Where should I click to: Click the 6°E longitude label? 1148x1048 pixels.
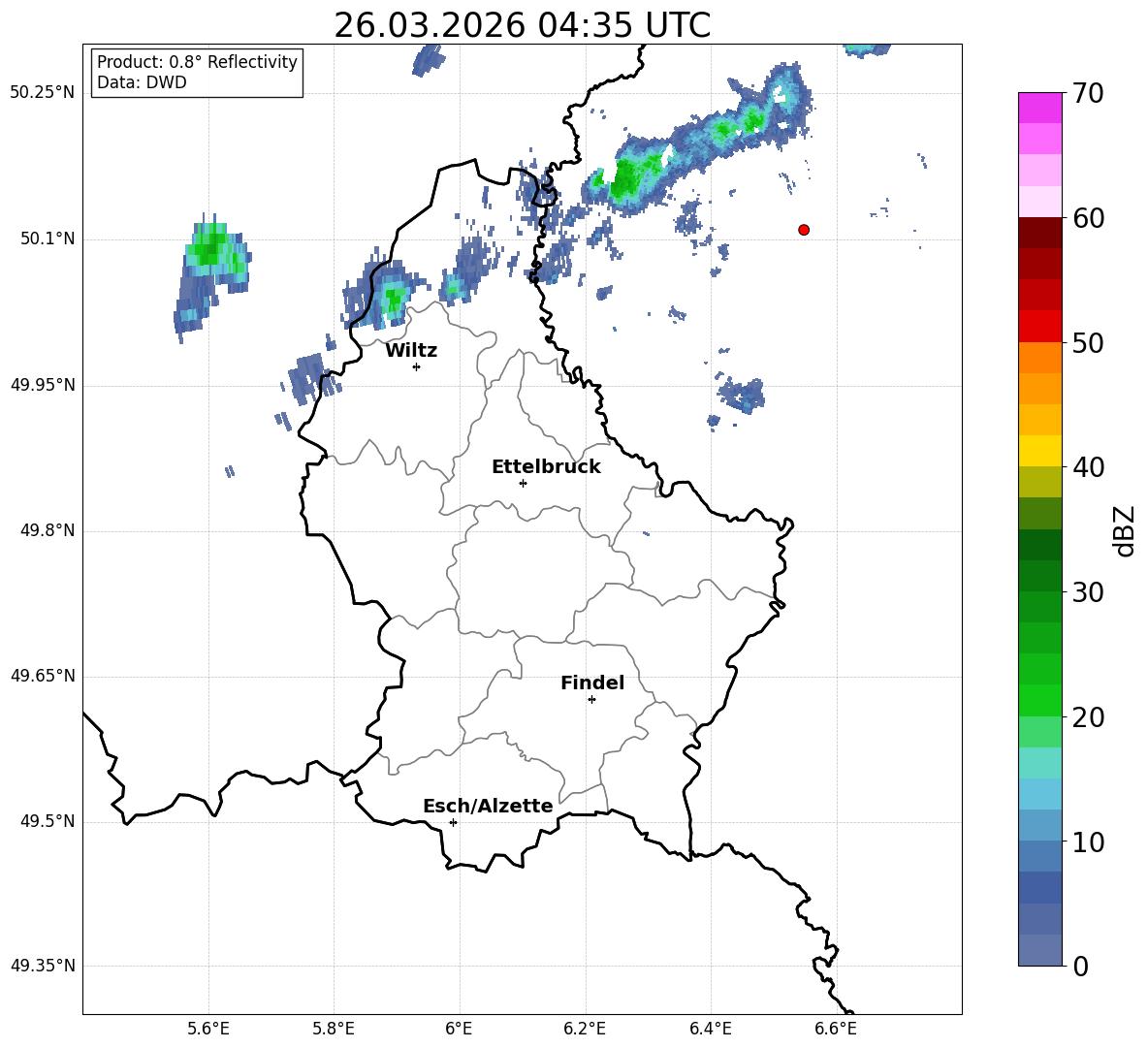pyautogui.click(x=459, y=1029)
